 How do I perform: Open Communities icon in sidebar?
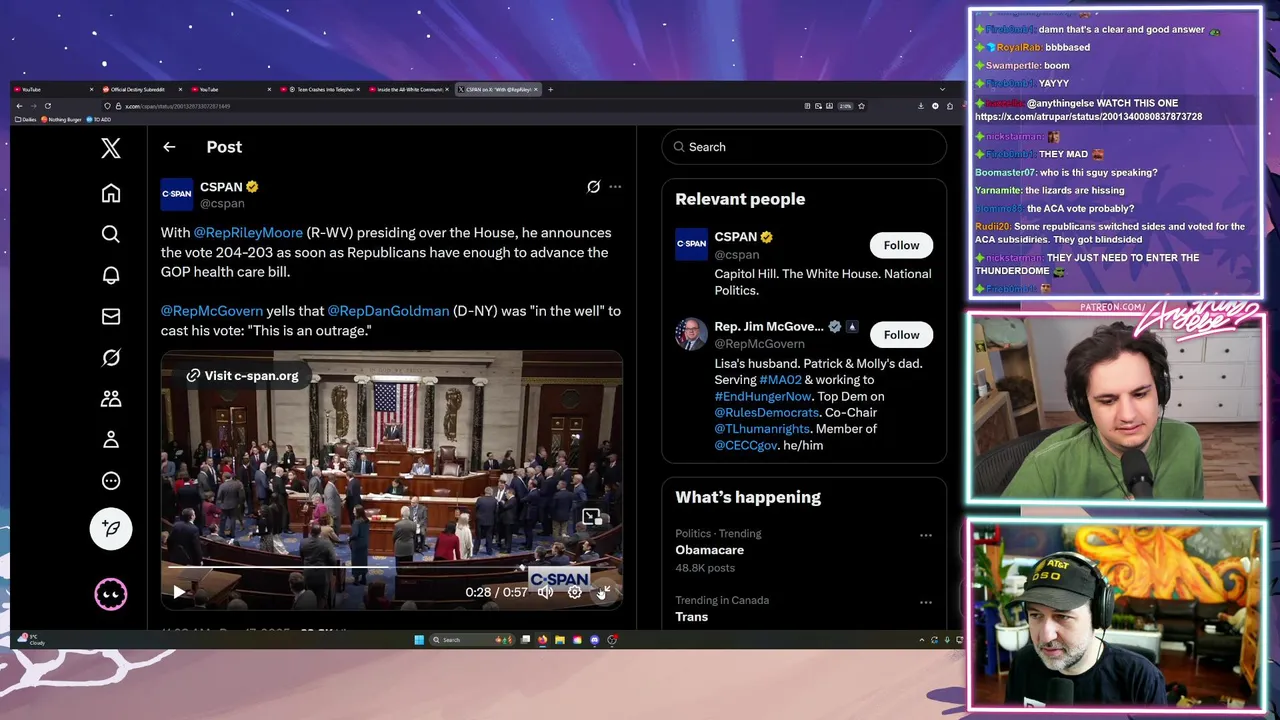tap(111, 398)
